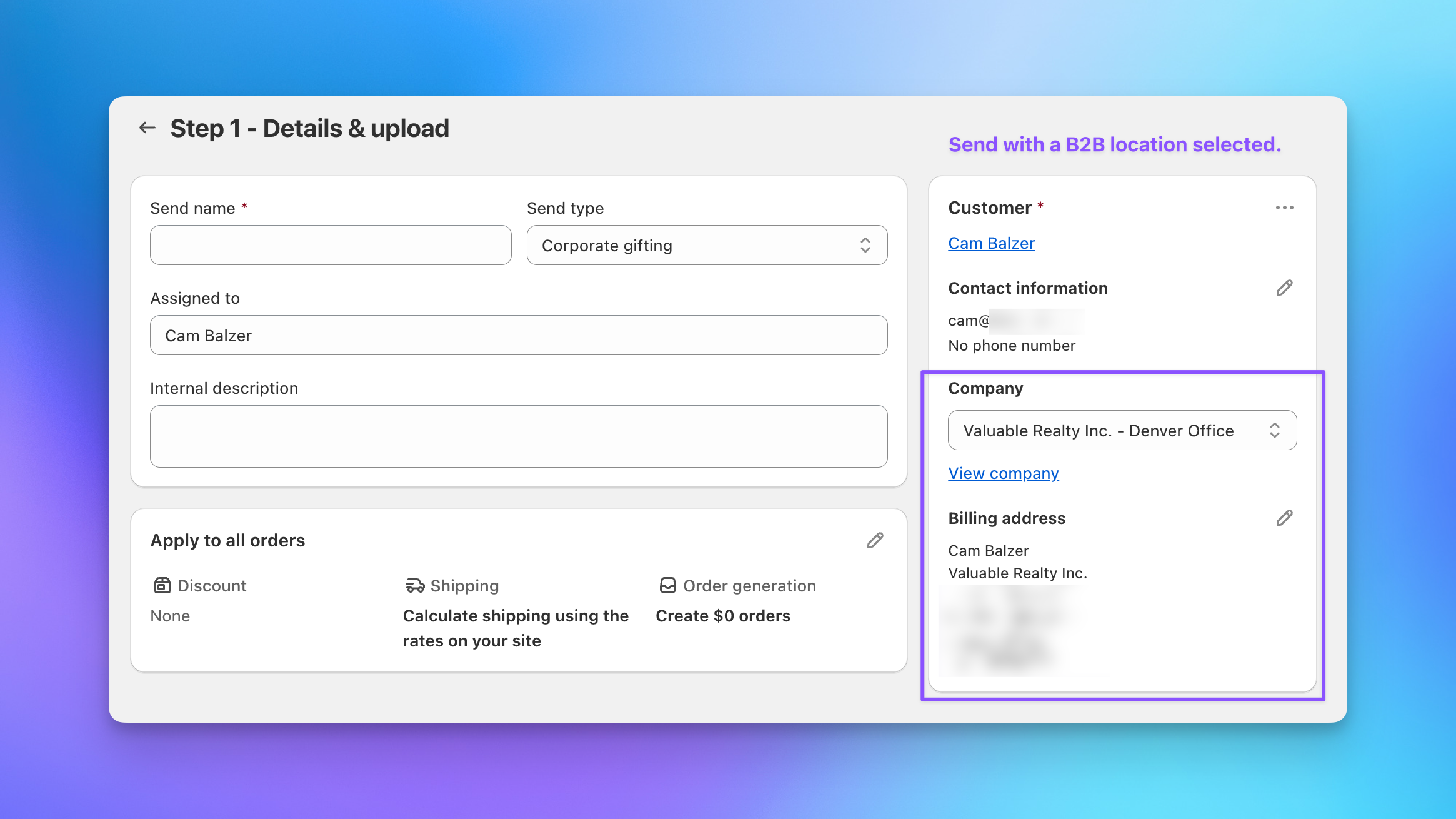
Task: Edit Contact information with pencil icon
Action: click(x=1284, y=288)
